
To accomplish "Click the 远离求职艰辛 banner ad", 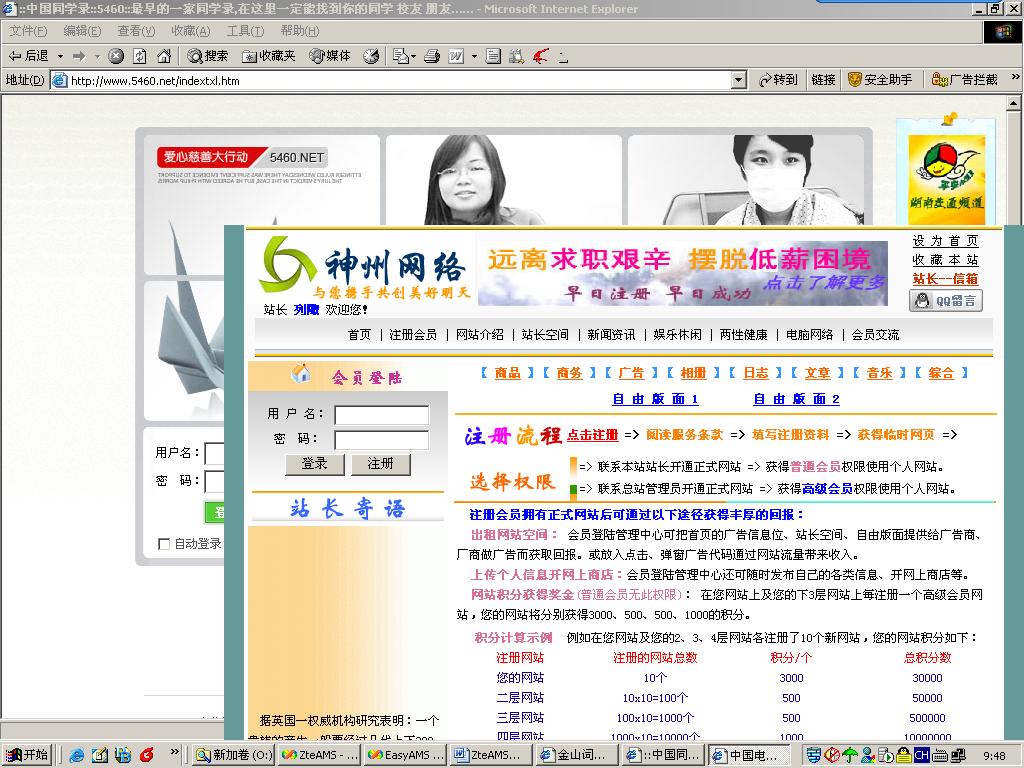I will tap(682, 274).
